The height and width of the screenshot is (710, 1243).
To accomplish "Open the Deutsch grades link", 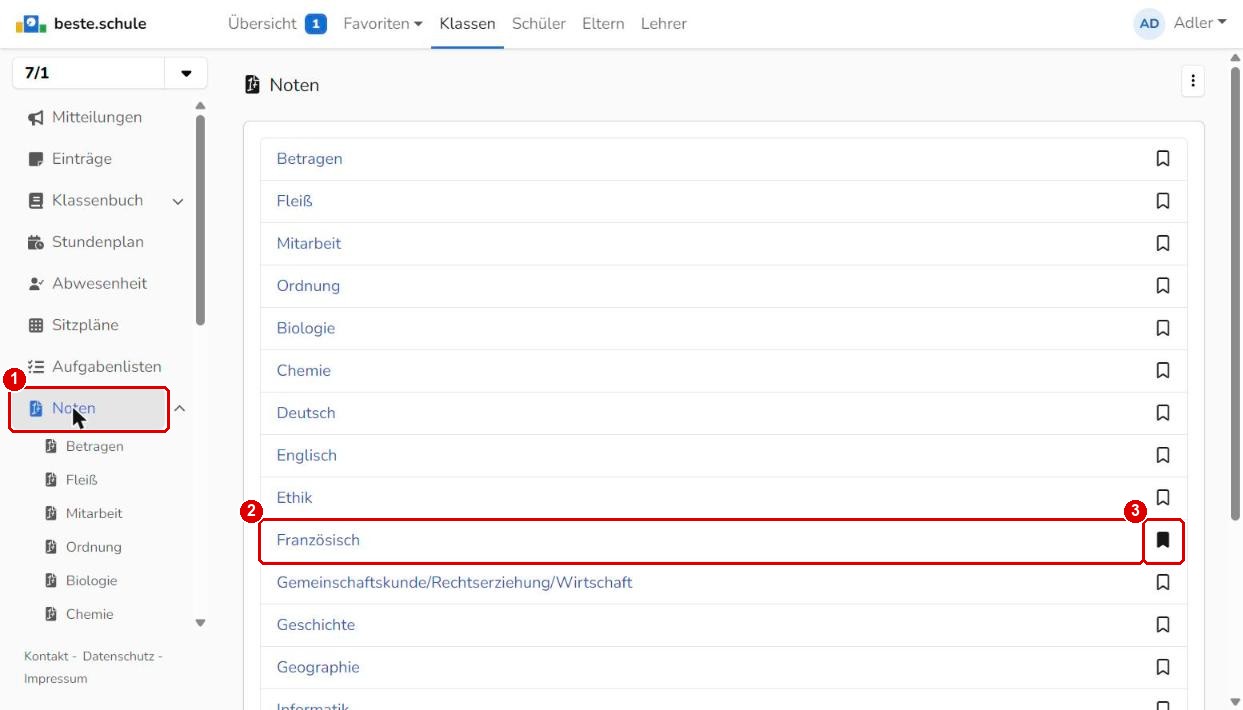I will pos(306,413).
